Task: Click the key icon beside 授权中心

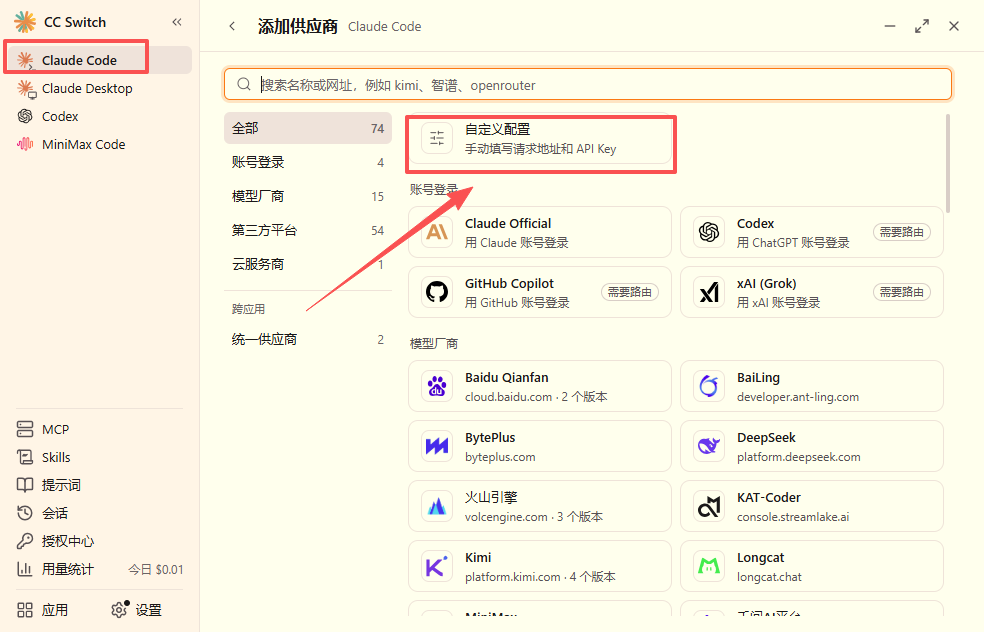Action: click(24, 541)
